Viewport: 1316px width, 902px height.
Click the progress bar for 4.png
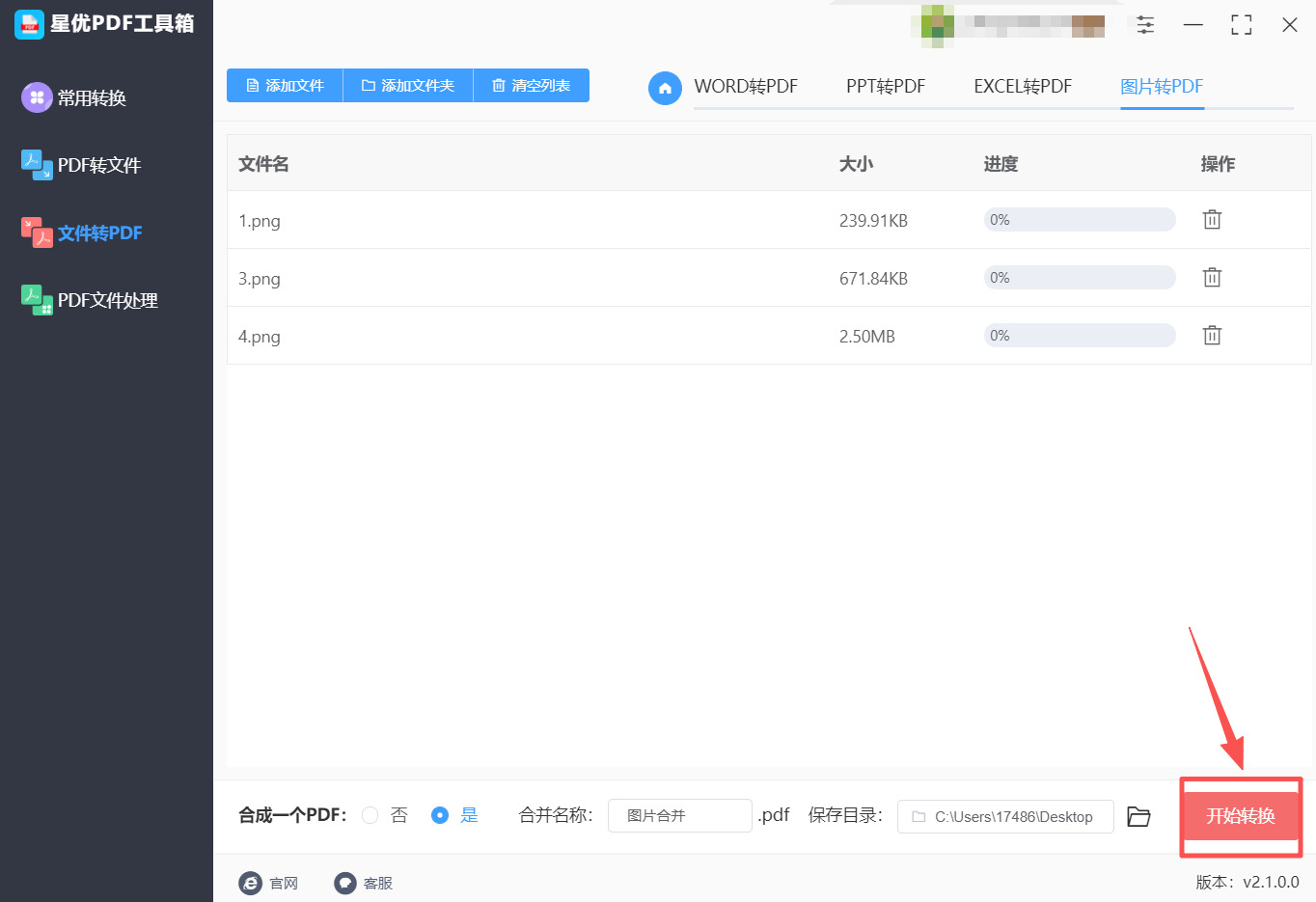(1080, 336)
